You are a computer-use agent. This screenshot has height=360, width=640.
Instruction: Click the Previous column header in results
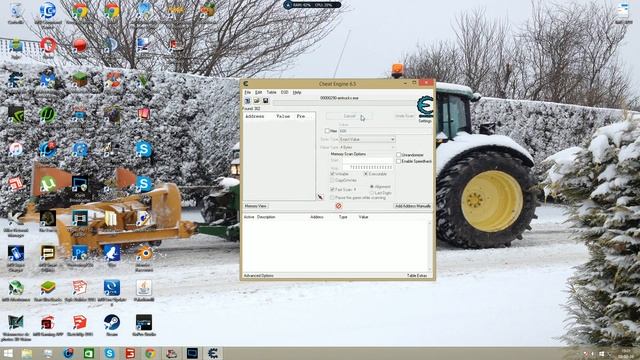click(x=301, y=116)
